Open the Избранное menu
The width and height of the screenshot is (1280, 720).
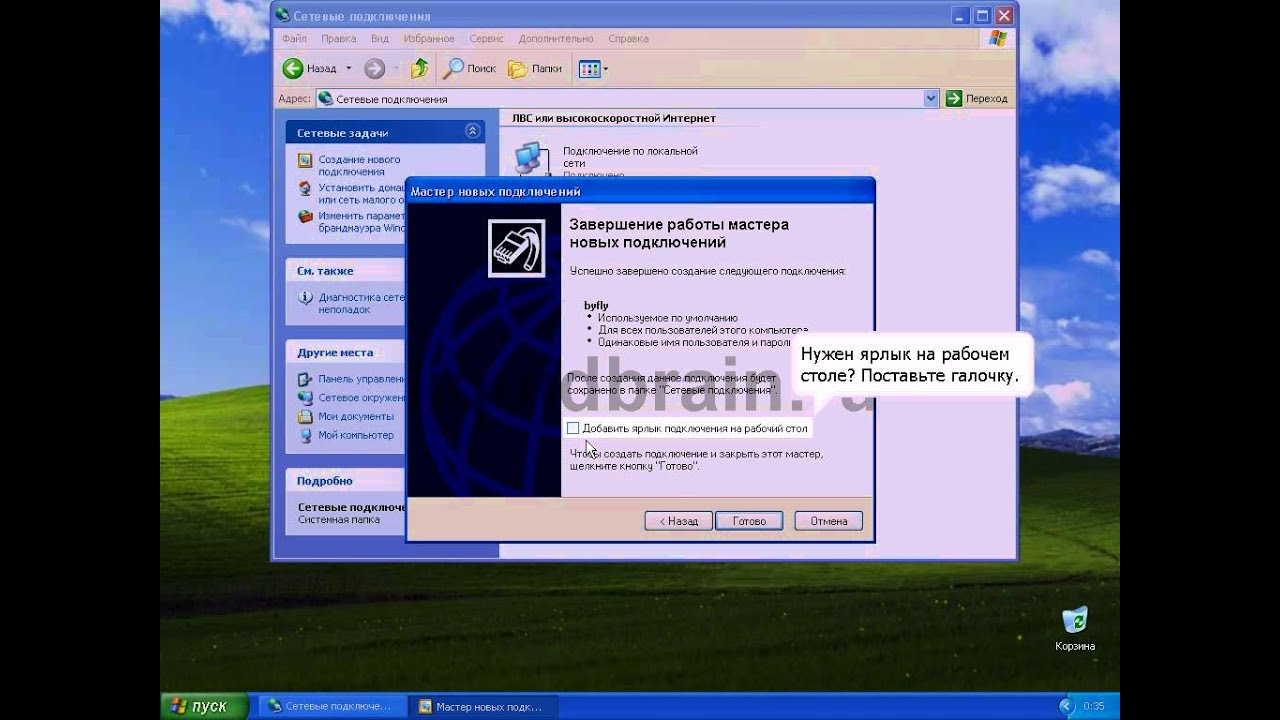point(429,38)
